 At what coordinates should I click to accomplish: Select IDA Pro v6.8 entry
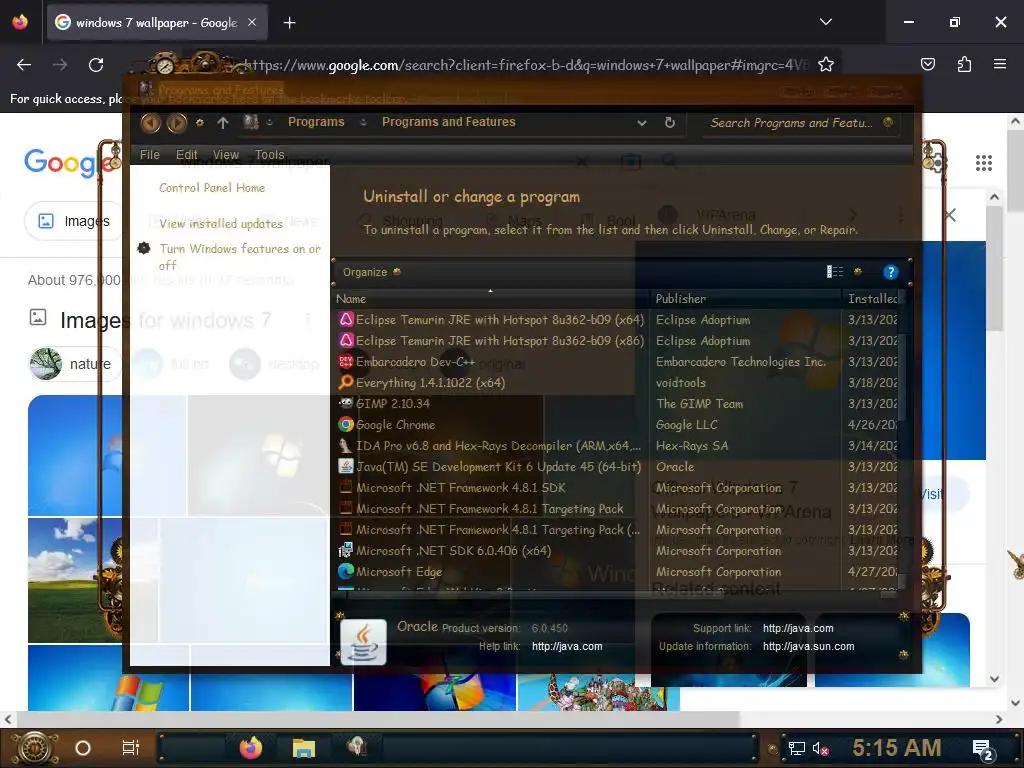click(x=490, y=445)
